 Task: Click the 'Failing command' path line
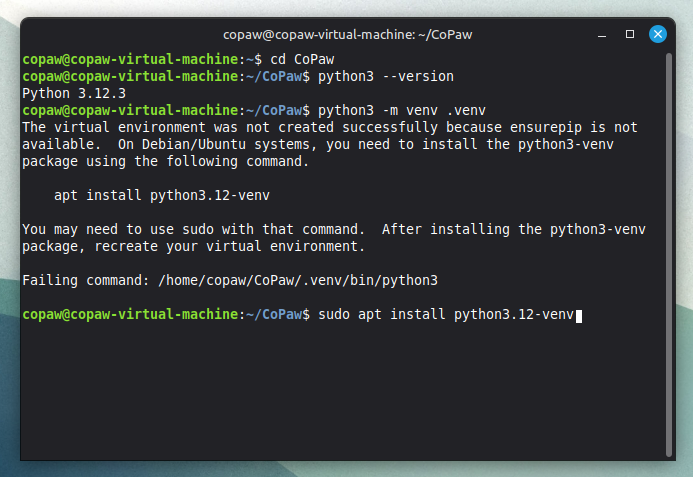[230, 281]
